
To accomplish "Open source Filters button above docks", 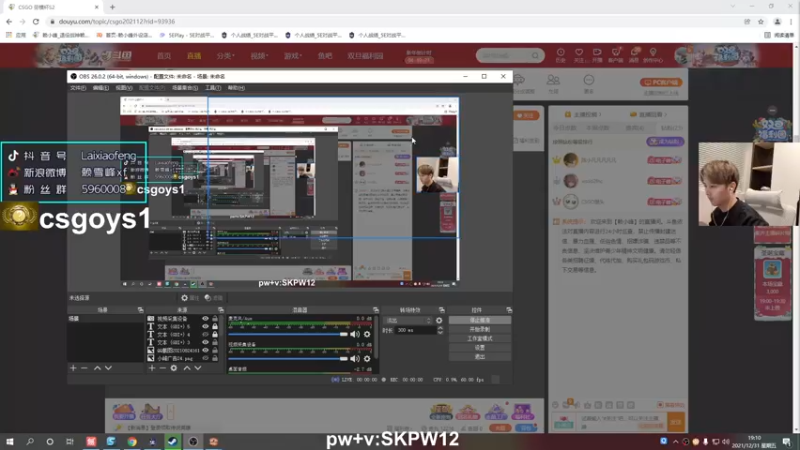I will [x=213, y=298].
